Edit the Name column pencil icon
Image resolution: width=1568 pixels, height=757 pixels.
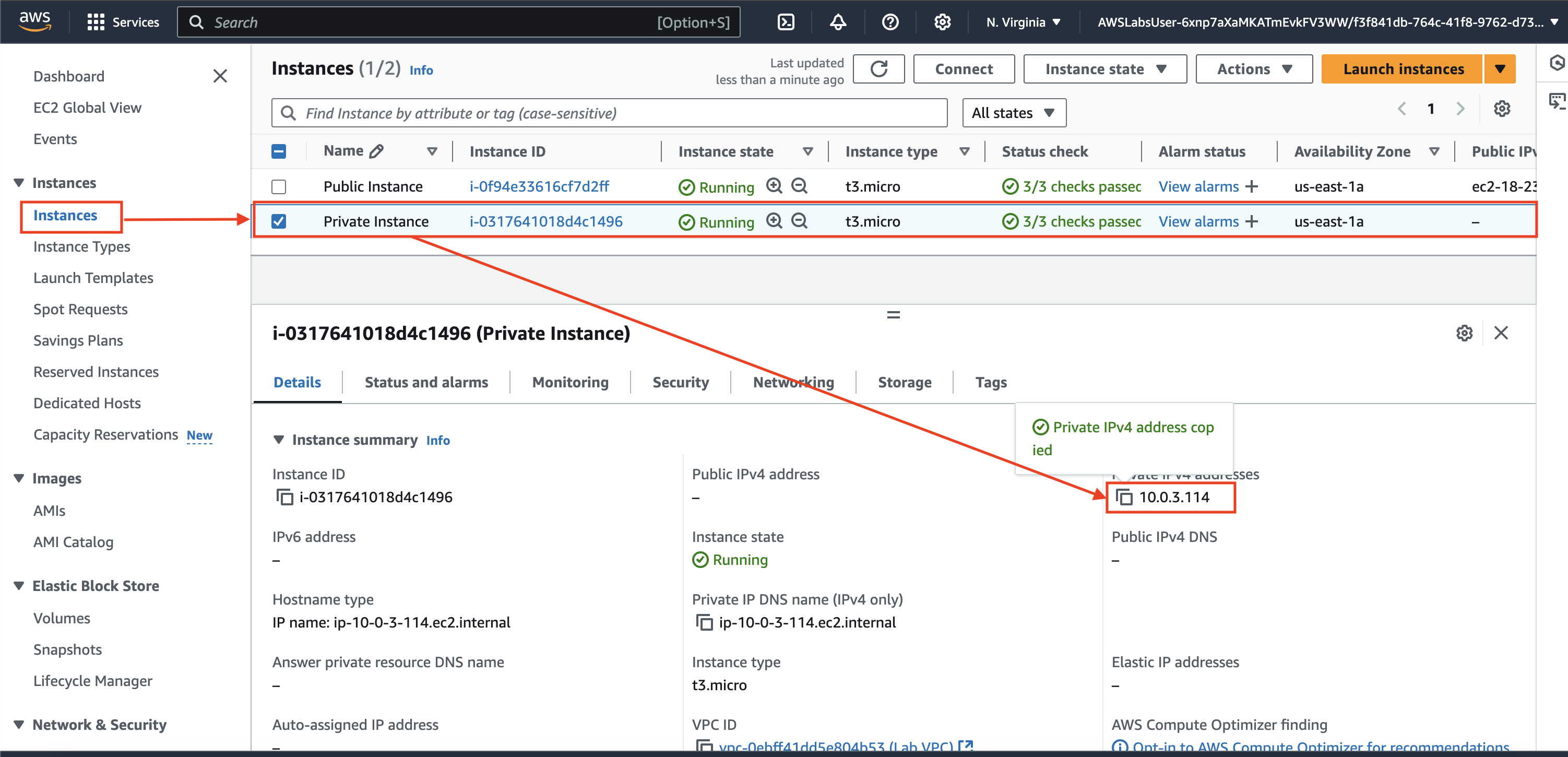click(x=377, y=151)
